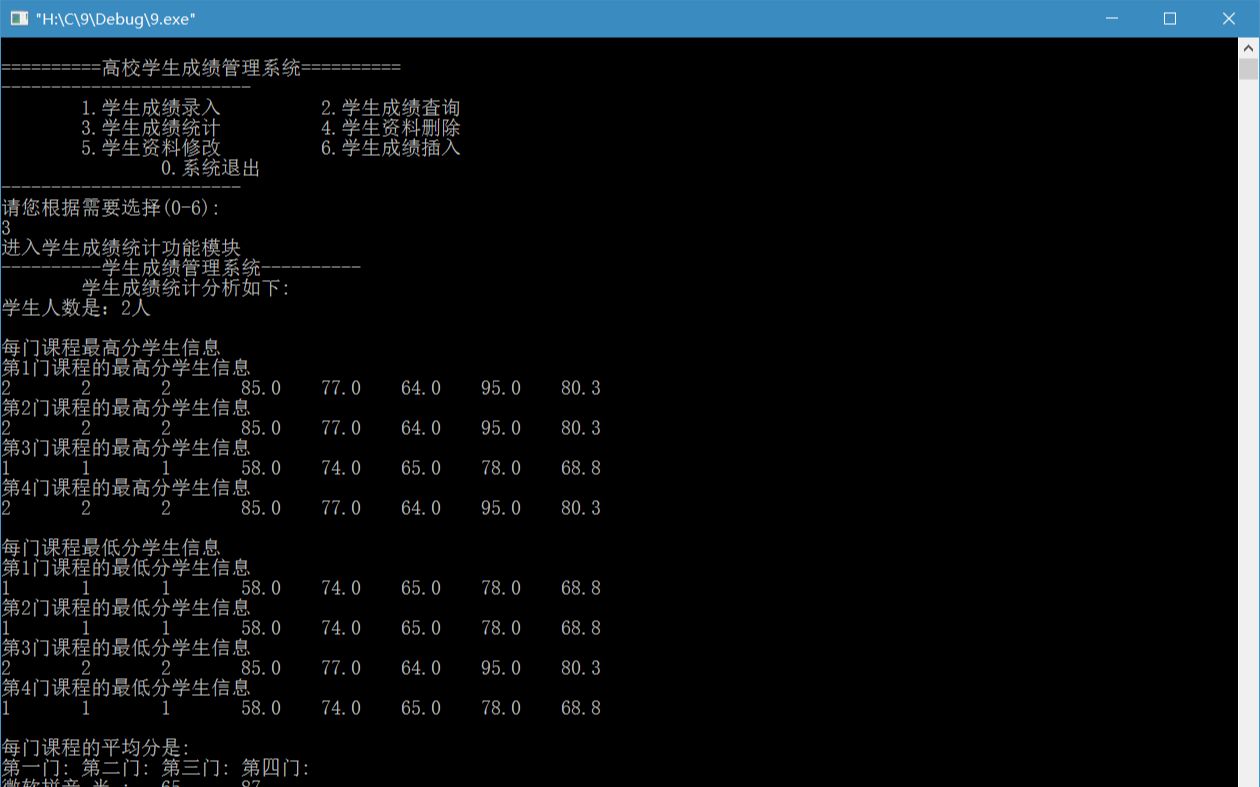Image resolution: width=1260 pixels, height=787 pixels.
Task: Close the 9.exe console window
Action: point(1228,18)
